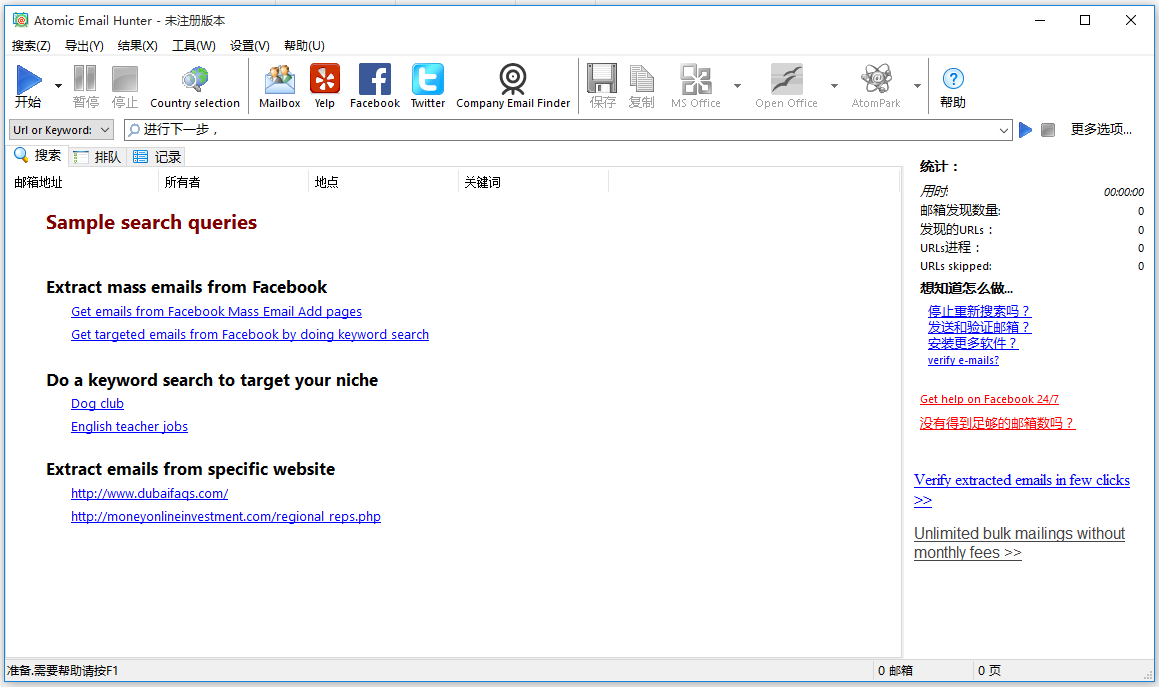Click in the keyword search input field
Image resolution: width=1159 pixels, height=687 pixels.
[568, 130]
